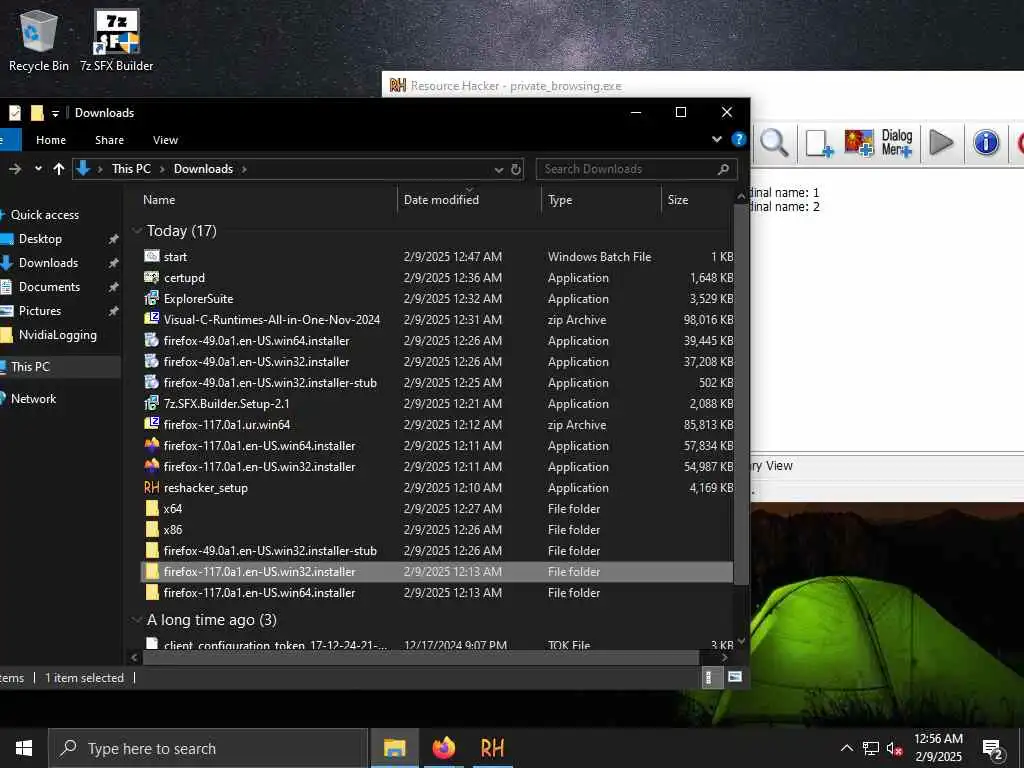Open the Share ribbon tab
The width and height of the screenshot is (1024, 768).
point(109,140)
